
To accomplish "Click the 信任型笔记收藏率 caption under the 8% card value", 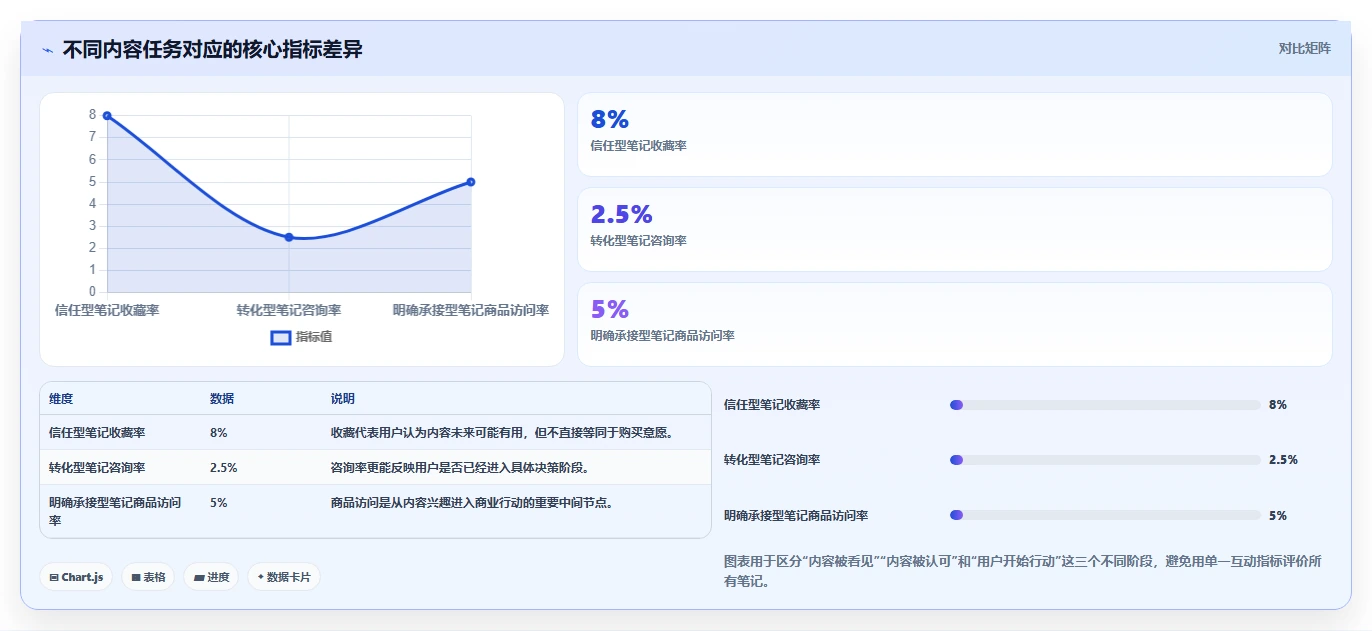I will 639,146.
